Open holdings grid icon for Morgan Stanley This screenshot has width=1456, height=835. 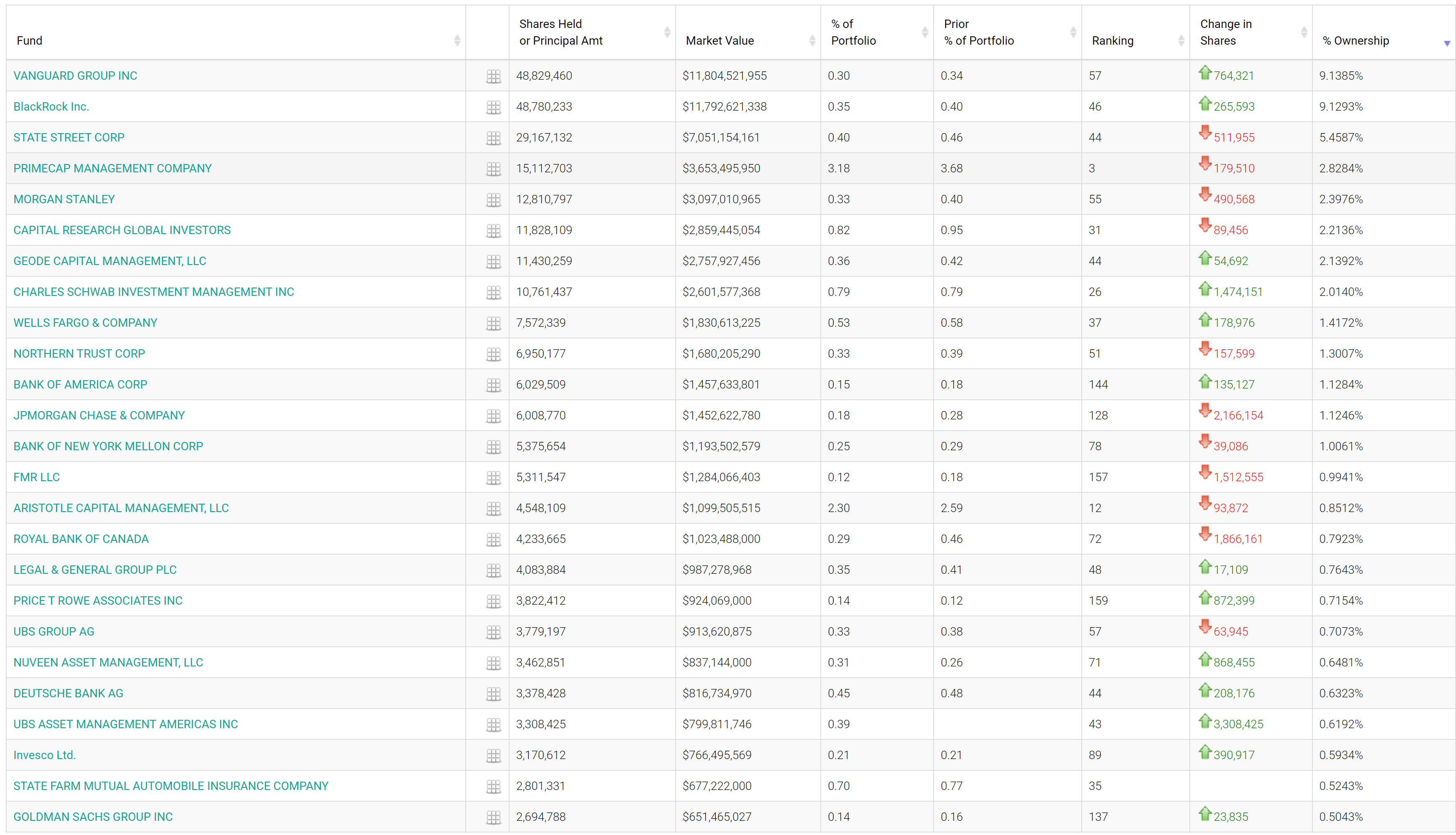coord(493,199)
